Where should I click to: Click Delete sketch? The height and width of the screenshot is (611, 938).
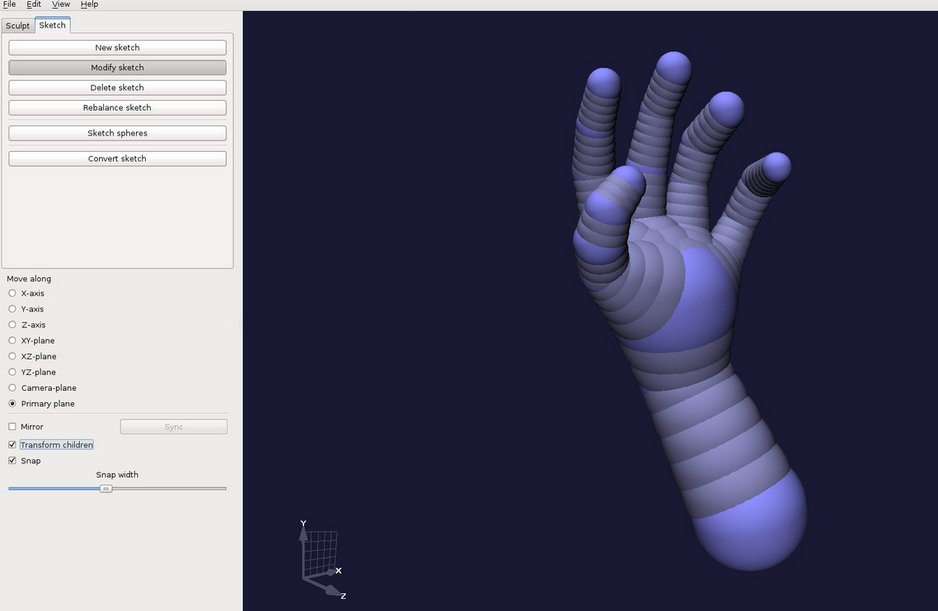coord(117,87)
